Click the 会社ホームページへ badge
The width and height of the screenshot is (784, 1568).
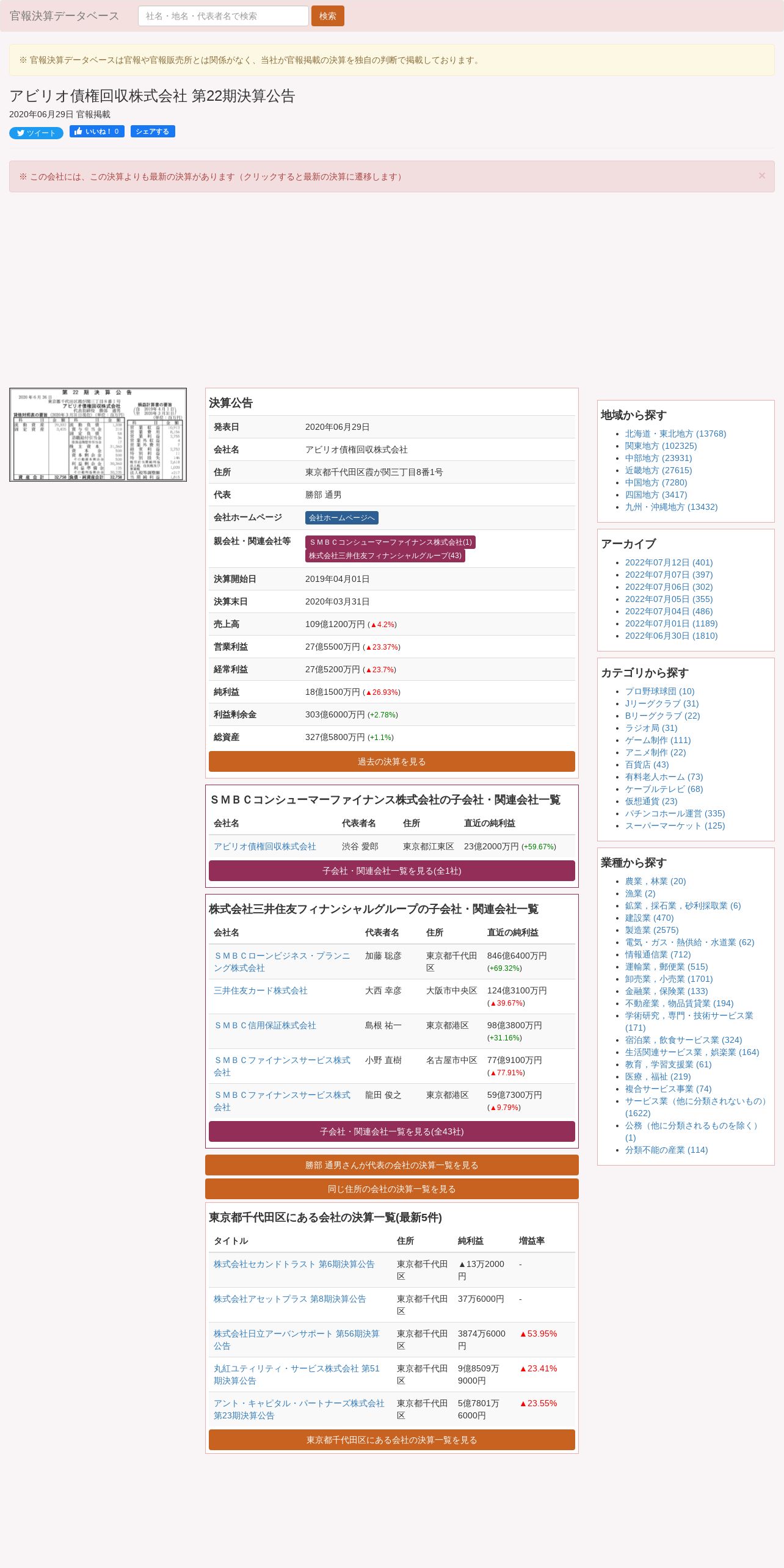342,518
